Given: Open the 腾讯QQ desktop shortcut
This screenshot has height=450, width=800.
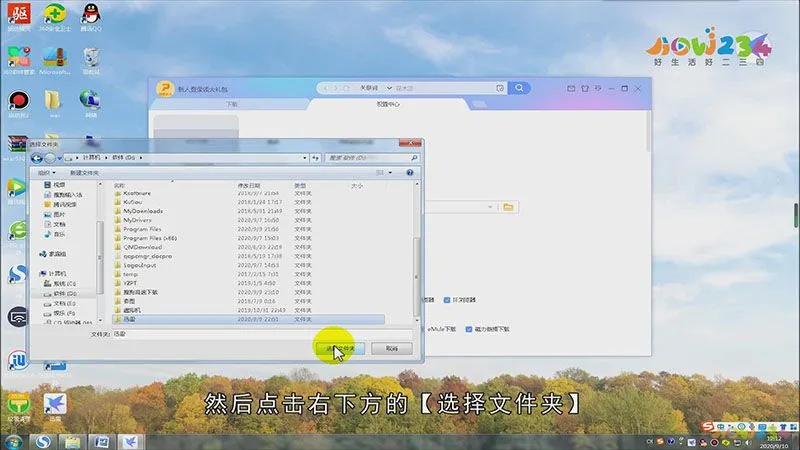Looking at the screenshot, I should (x=91, y=17).
